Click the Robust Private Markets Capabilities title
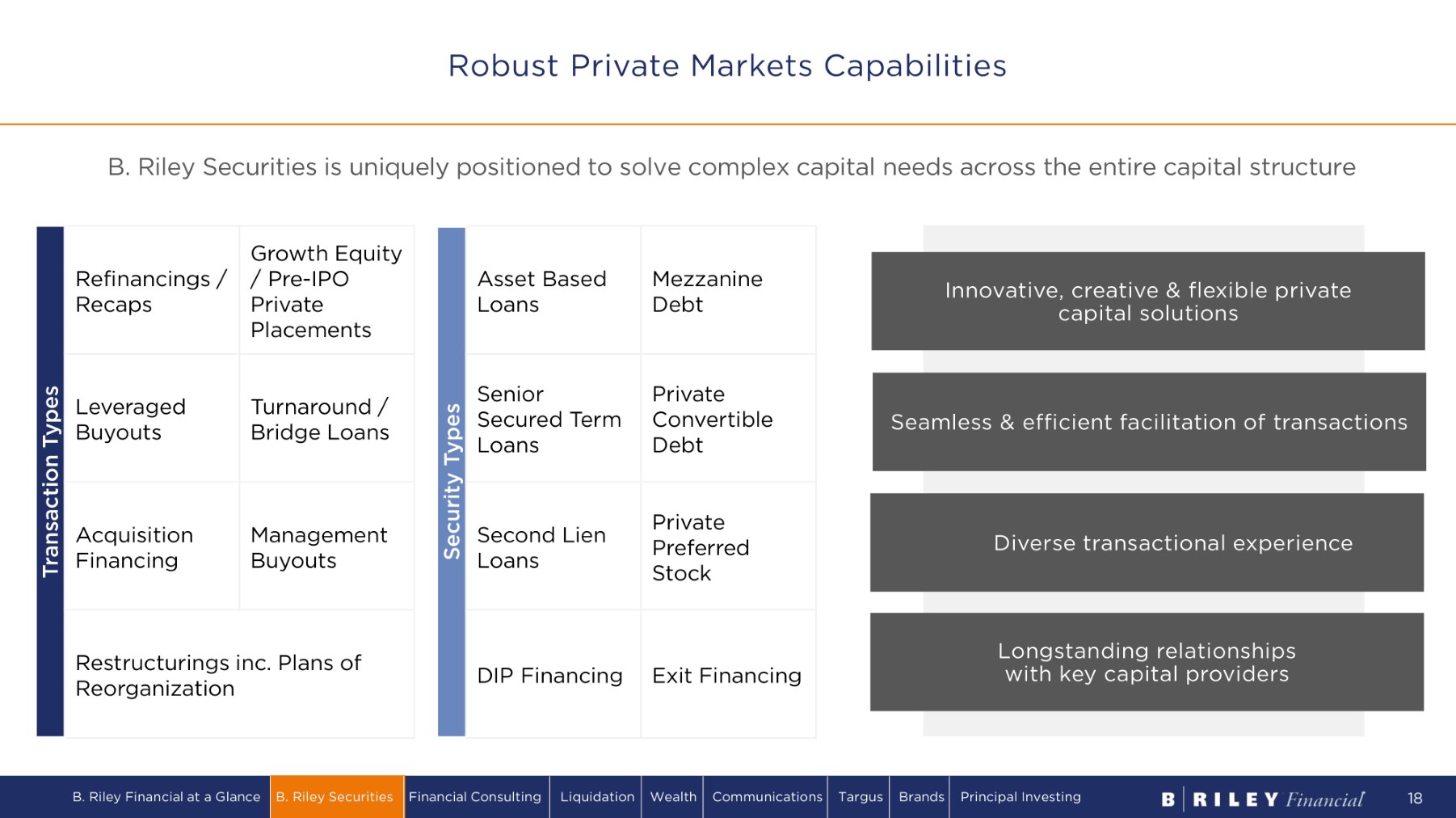1456x818 pixels. pos(727,66)
